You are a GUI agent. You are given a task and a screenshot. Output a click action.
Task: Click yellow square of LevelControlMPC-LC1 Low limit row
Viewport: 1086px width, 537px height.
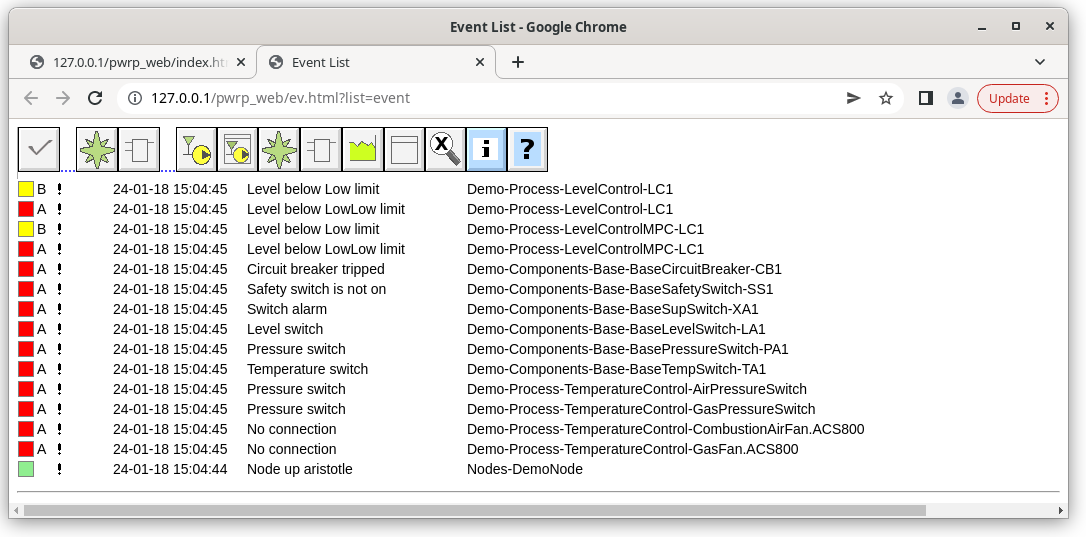pos(26,229)
